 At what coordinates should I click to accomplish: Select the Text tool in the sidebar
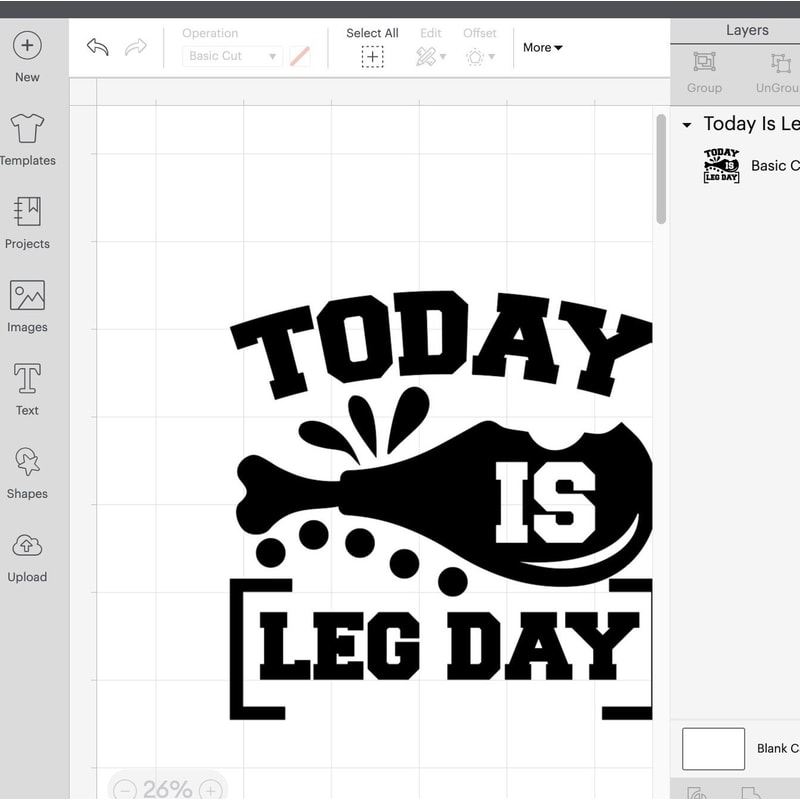[27, 388]
